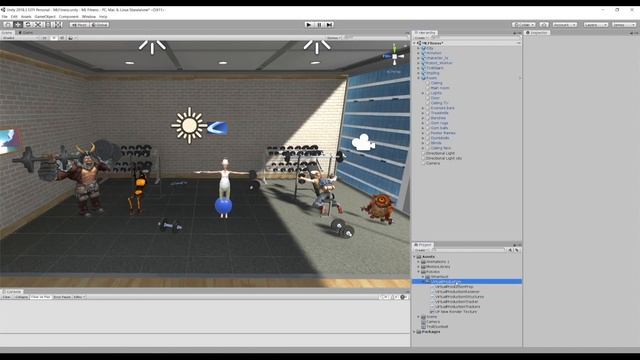Expand the Treadmills object in Hierarchy

423,113
